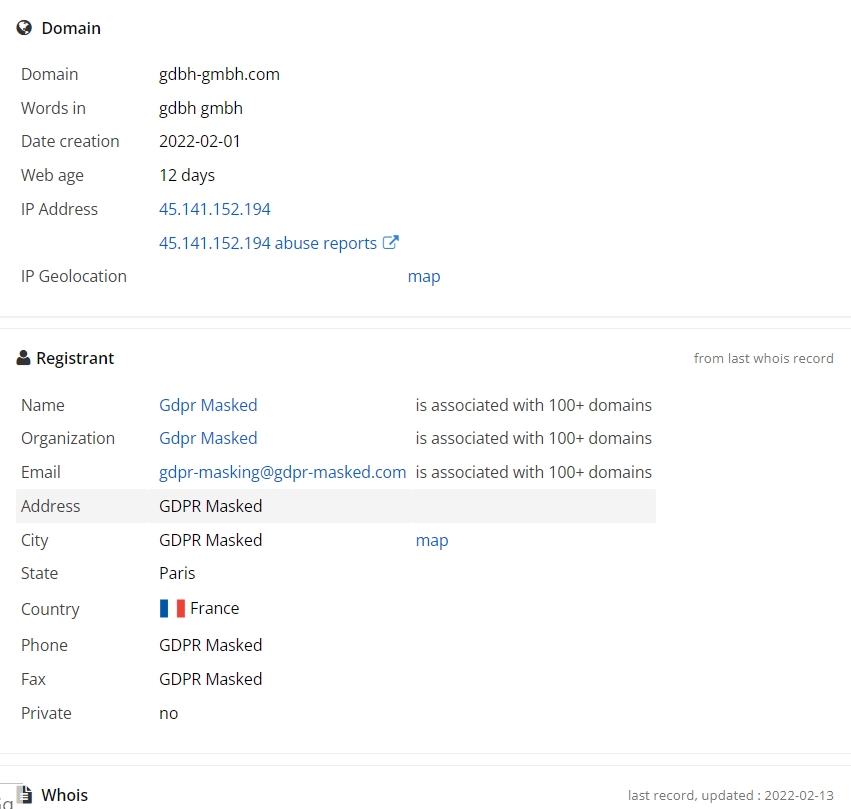
Task: Open IP address 45.141.152.194 link
Action: (x=214, y=209)
